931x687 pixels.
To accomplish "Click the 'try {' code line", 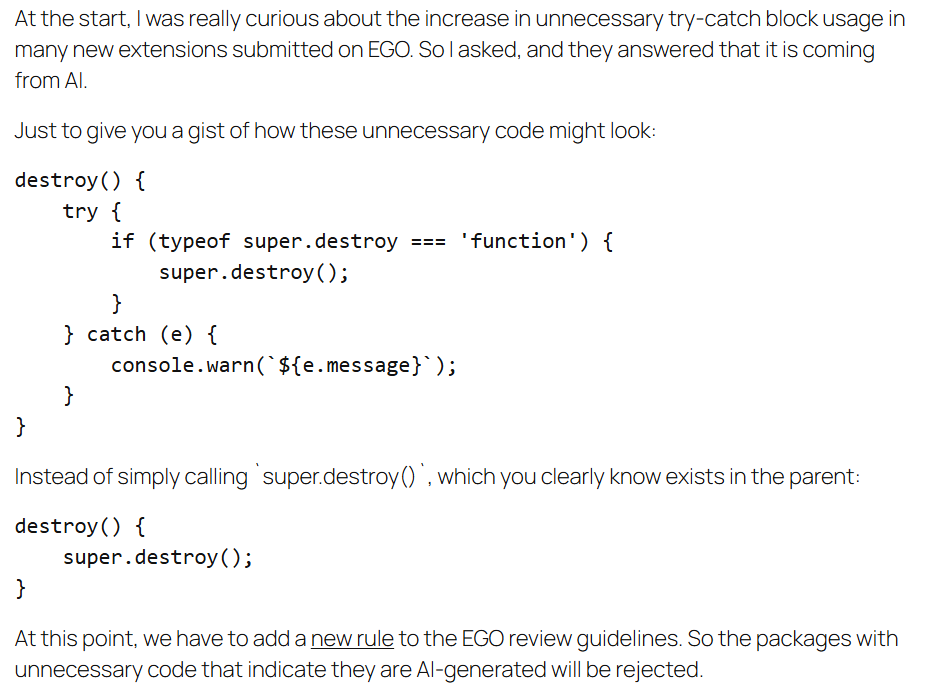I will pos(92,211).
